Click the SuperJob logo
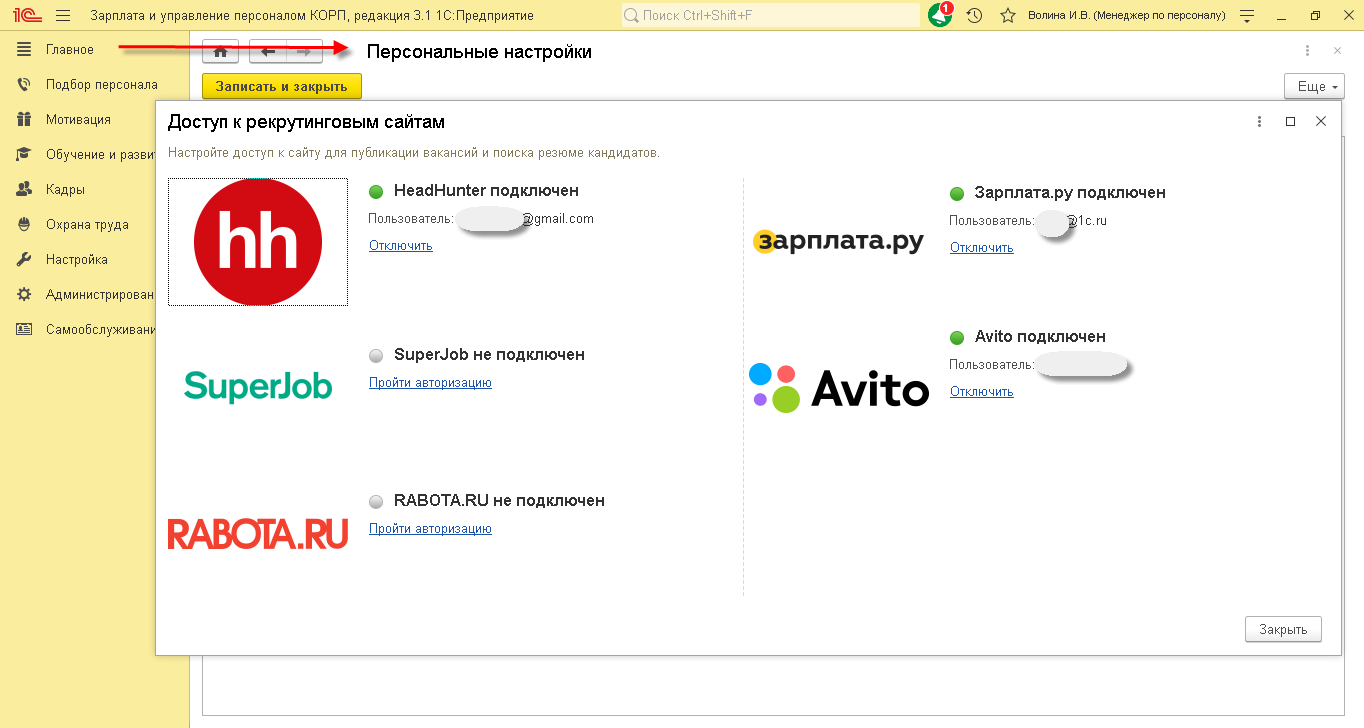The width and height of the screenshot is (1364, 728). tap(258, 386)
